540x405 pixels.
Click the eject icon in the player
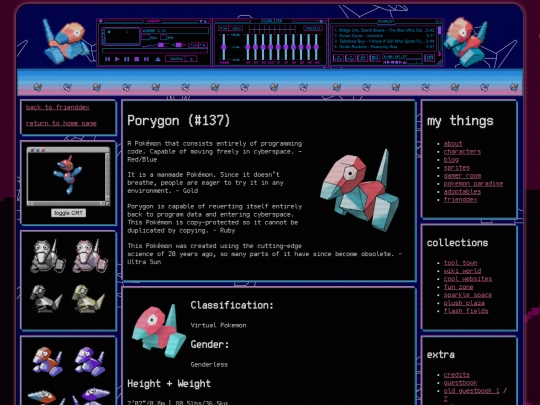tap(158, 59)
